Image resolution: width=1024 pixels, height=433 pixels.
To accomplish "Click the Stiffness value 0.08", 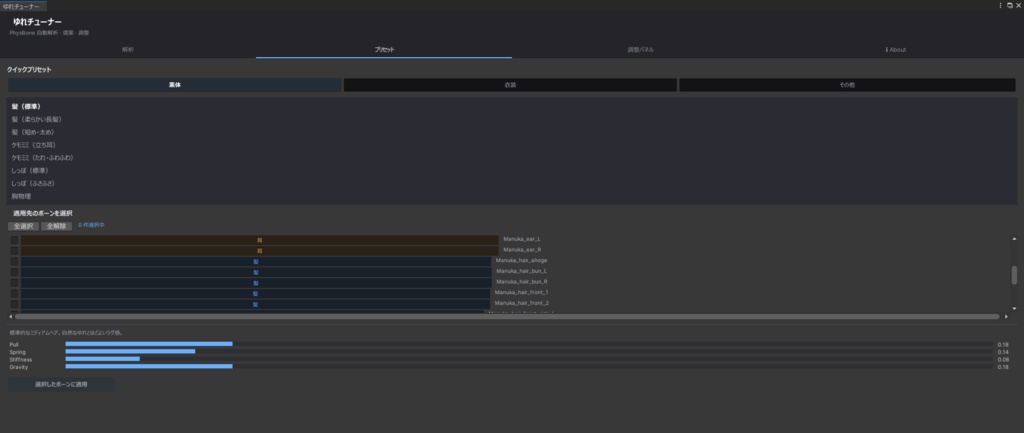I will pos(1002,359).
